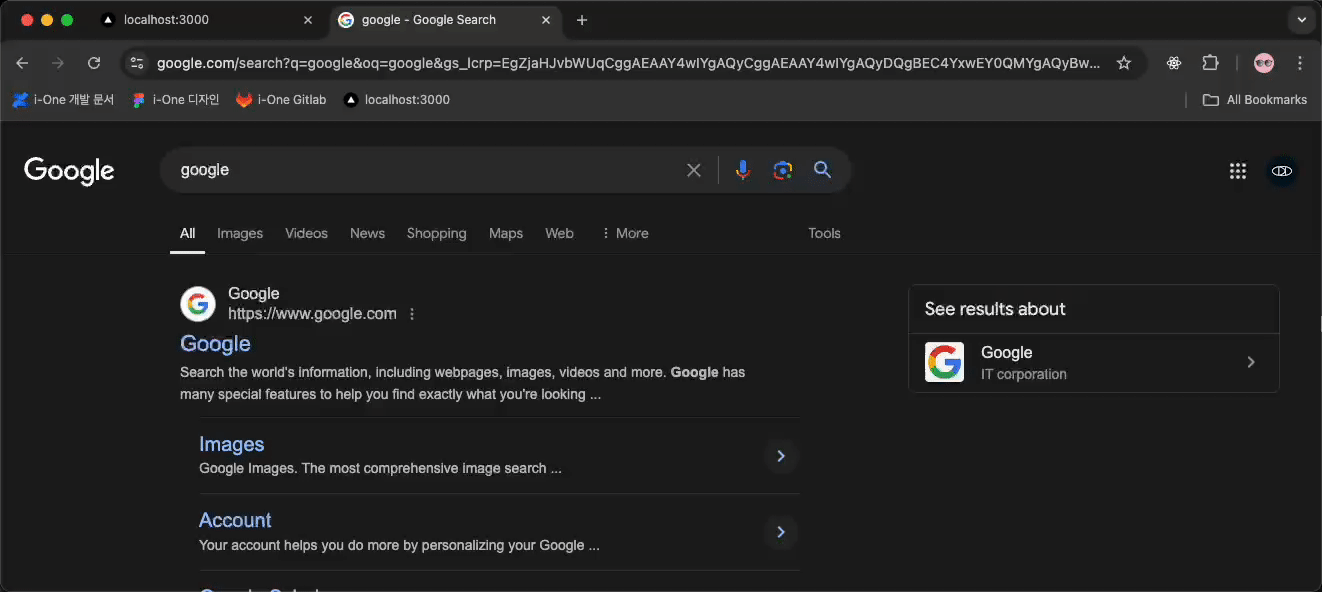The image size is (1322, 592).
Task: Click the voice search microphone icon
Action: (742, 170)
